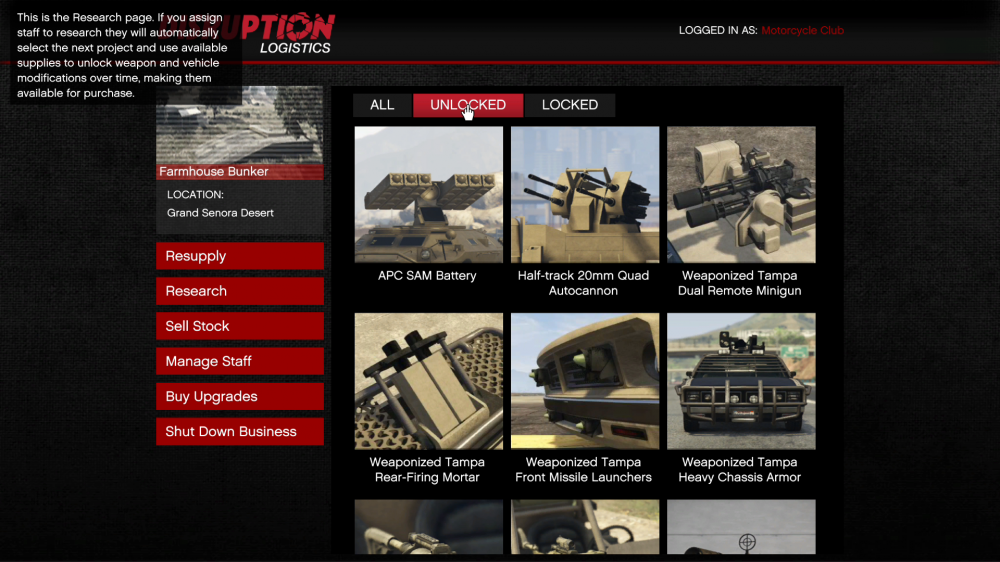Image resolution: width=1000 pixels, height=562 pixels.
Task: Select the Tampa Rear-Firing Mortar thumbnail
Action: [428, 381]
